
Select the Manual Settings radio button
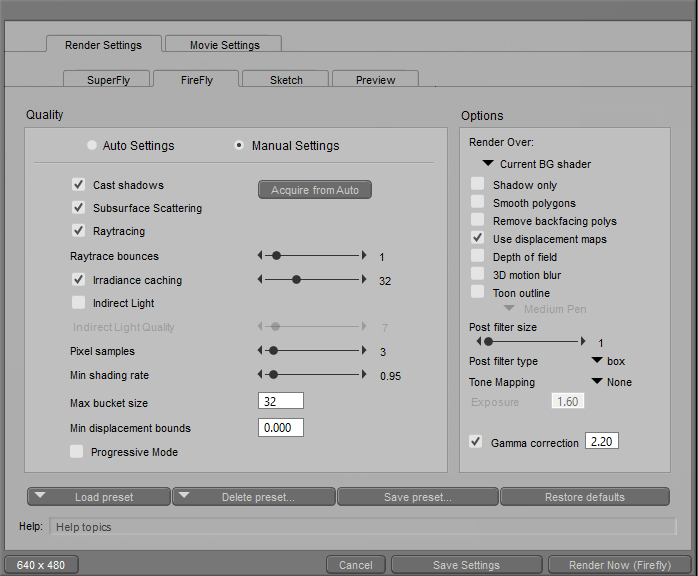pos(239,145)
